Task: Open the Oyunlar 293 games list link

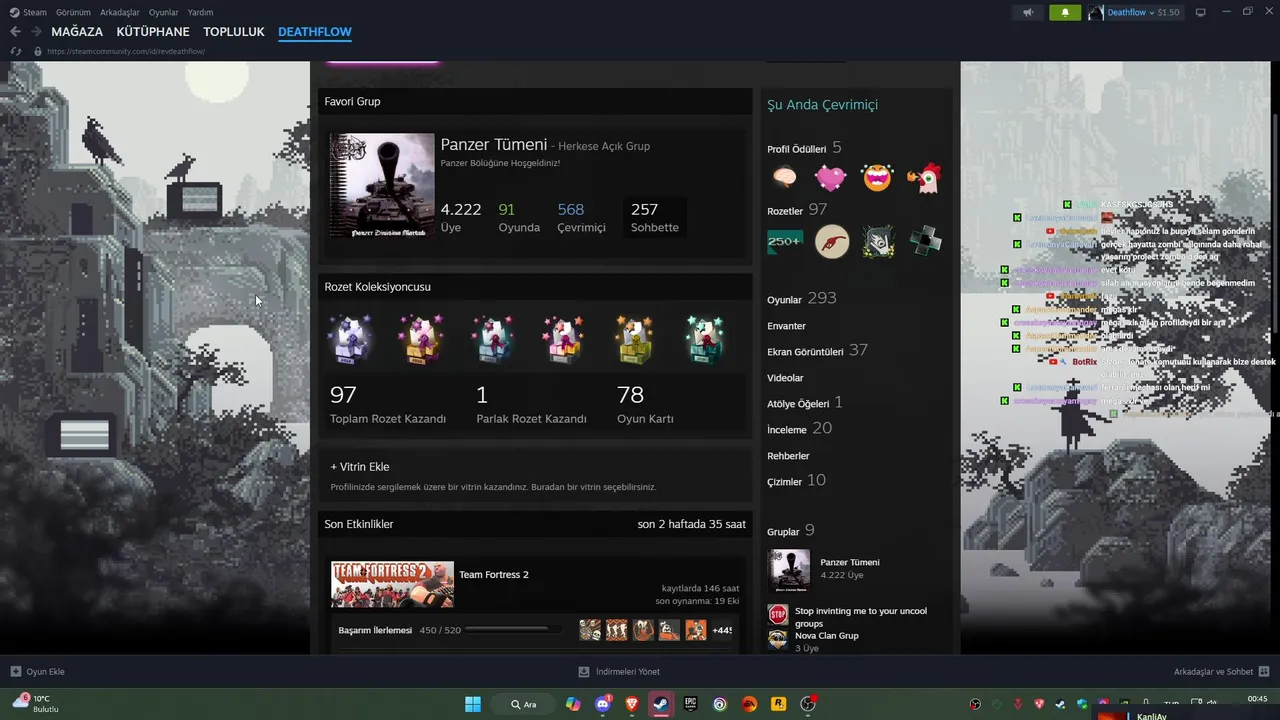Action: point(801,299)
